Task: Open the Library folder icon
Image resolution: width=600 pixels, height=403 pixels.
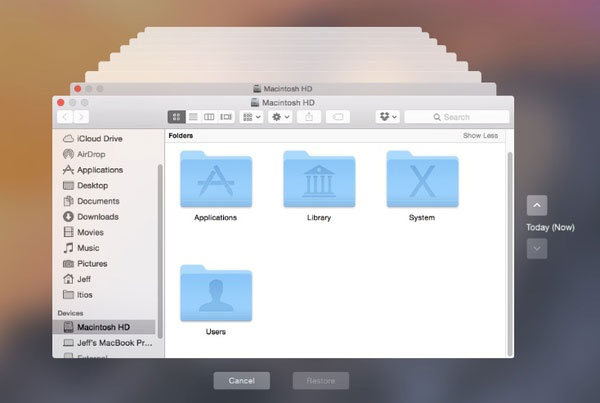Action: 319,180
